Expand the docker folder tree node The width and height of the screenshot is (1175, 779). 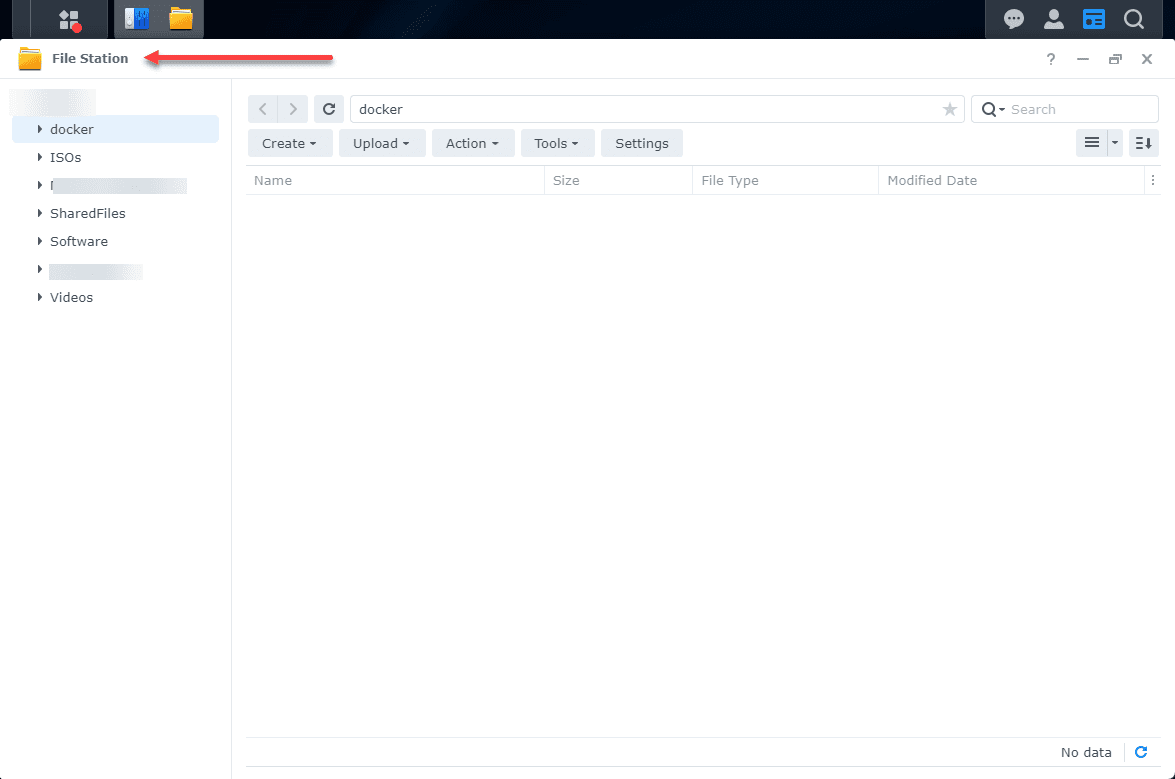(x=40, y=129)
